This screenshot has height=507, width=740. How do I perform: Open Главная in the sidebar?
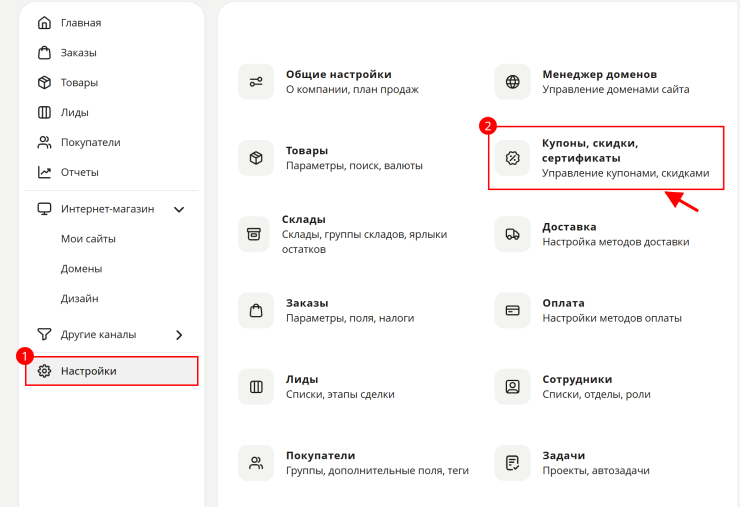81,23
